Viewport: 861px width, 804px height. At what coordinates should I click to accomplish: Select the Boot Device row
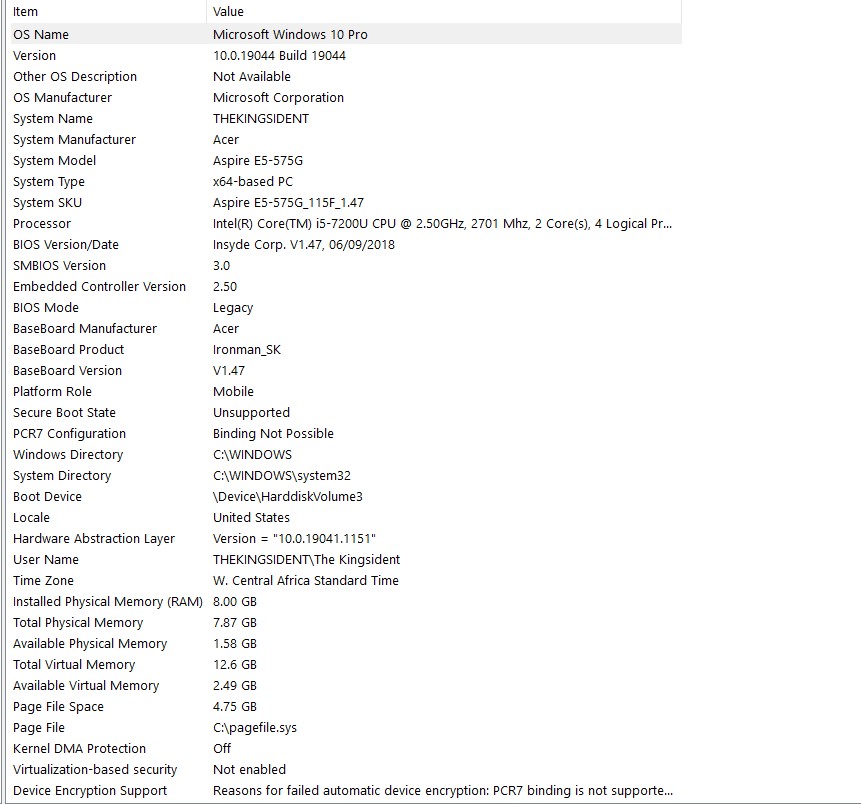pyautogui.click(x=346, y=496)
